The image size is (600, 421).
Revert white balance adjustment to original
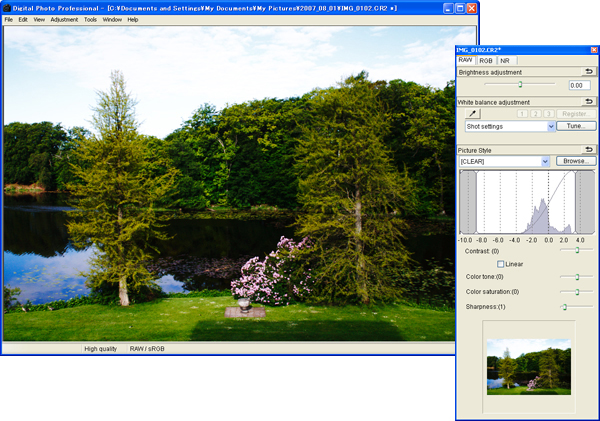tap(589, 102)
